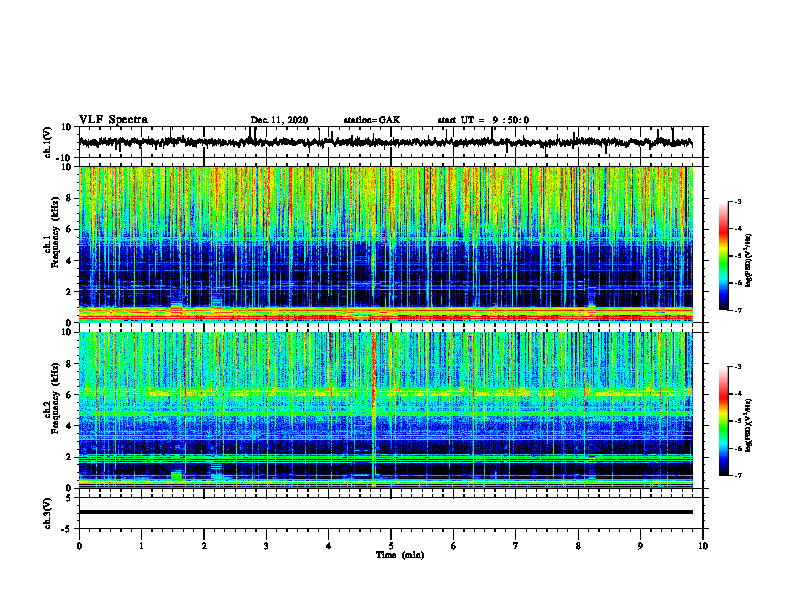Click inside the ch.2 spectrogram panel
This screenshot has width=792, height=612.
(x=386, y=410)
